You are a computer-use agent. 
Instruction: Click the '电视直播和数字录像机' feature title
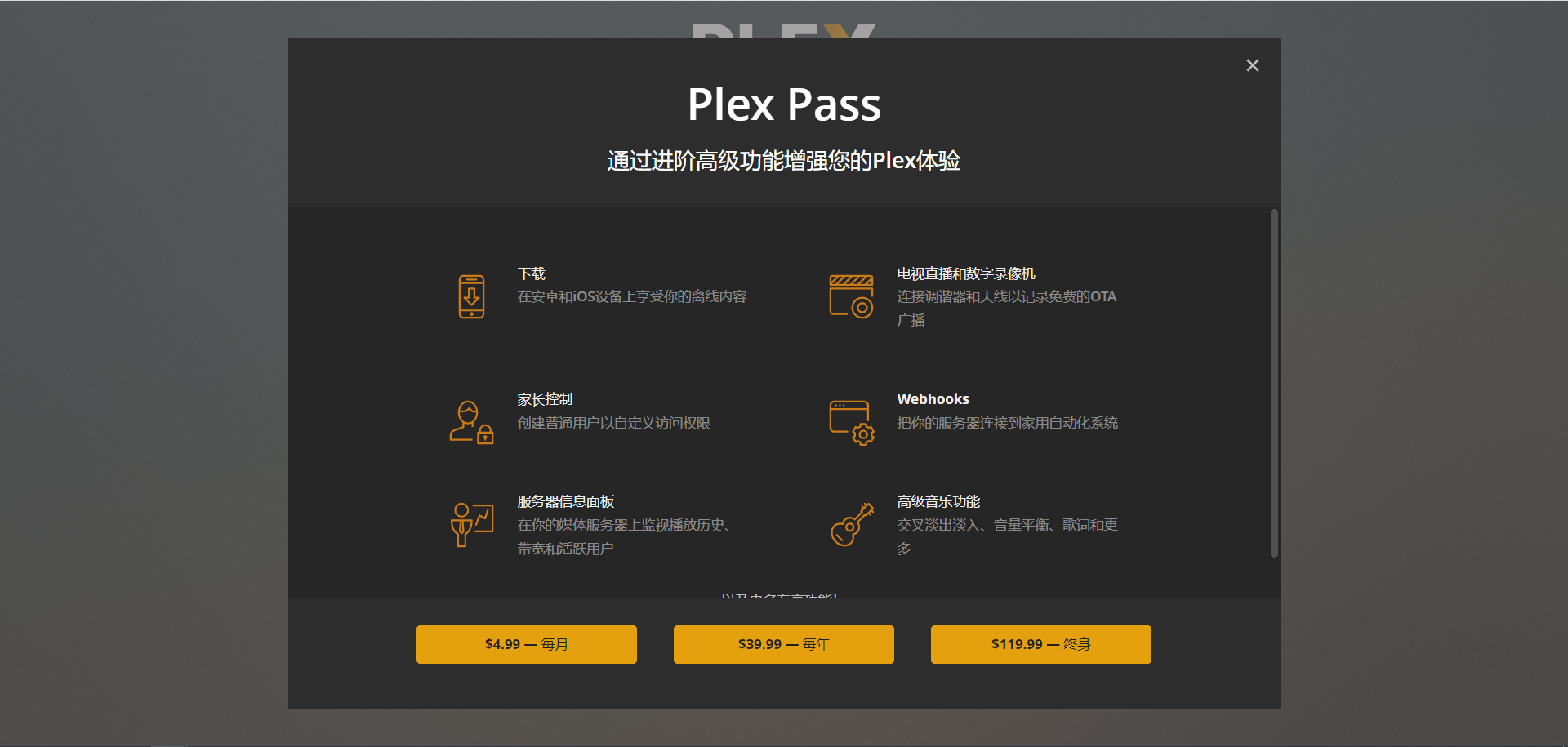click(x=966, y=273)
